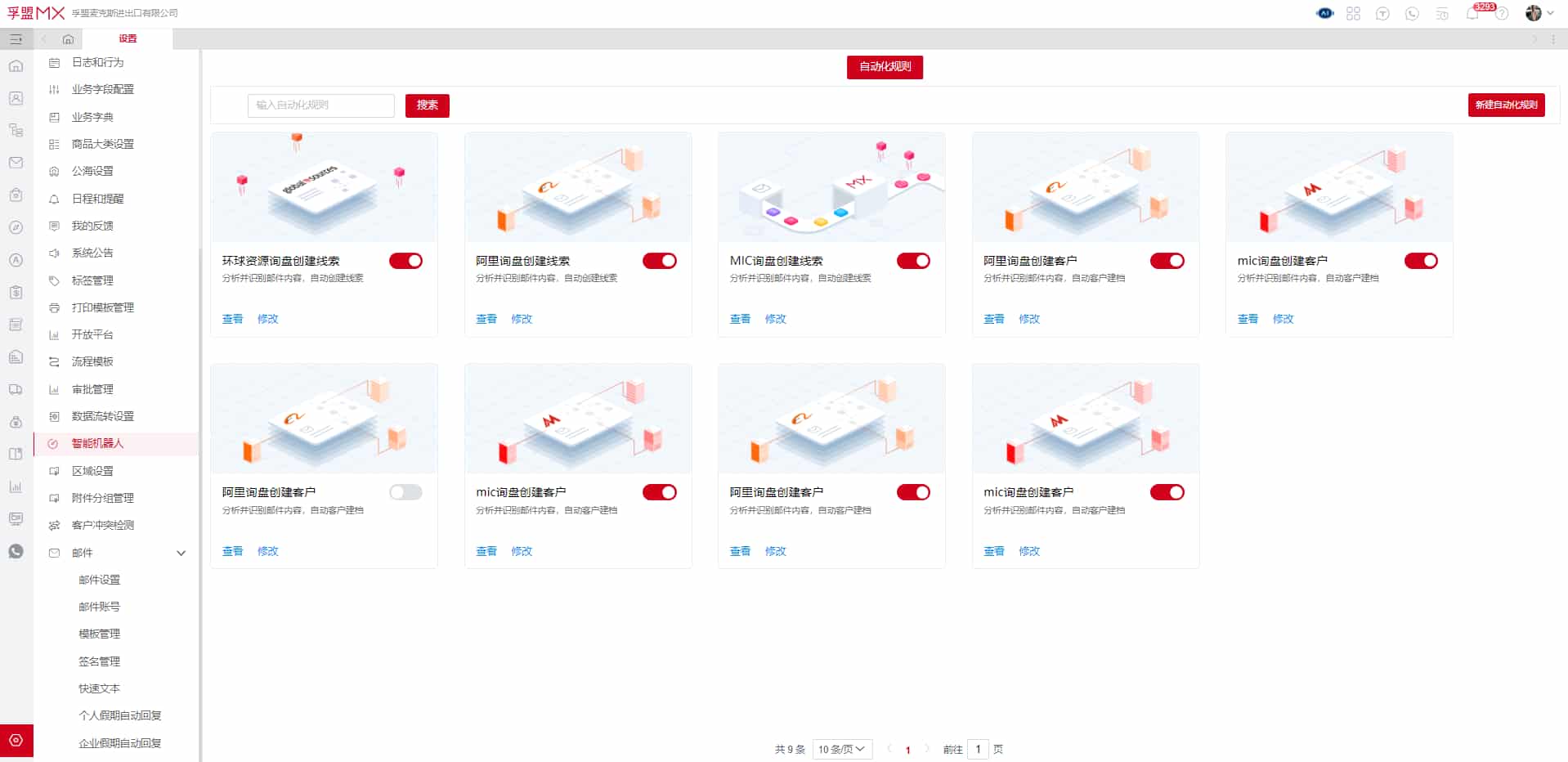
Task: Enable the switched-off 阿里询盘创建客户 toggle
Action: [x=405, y=492]
